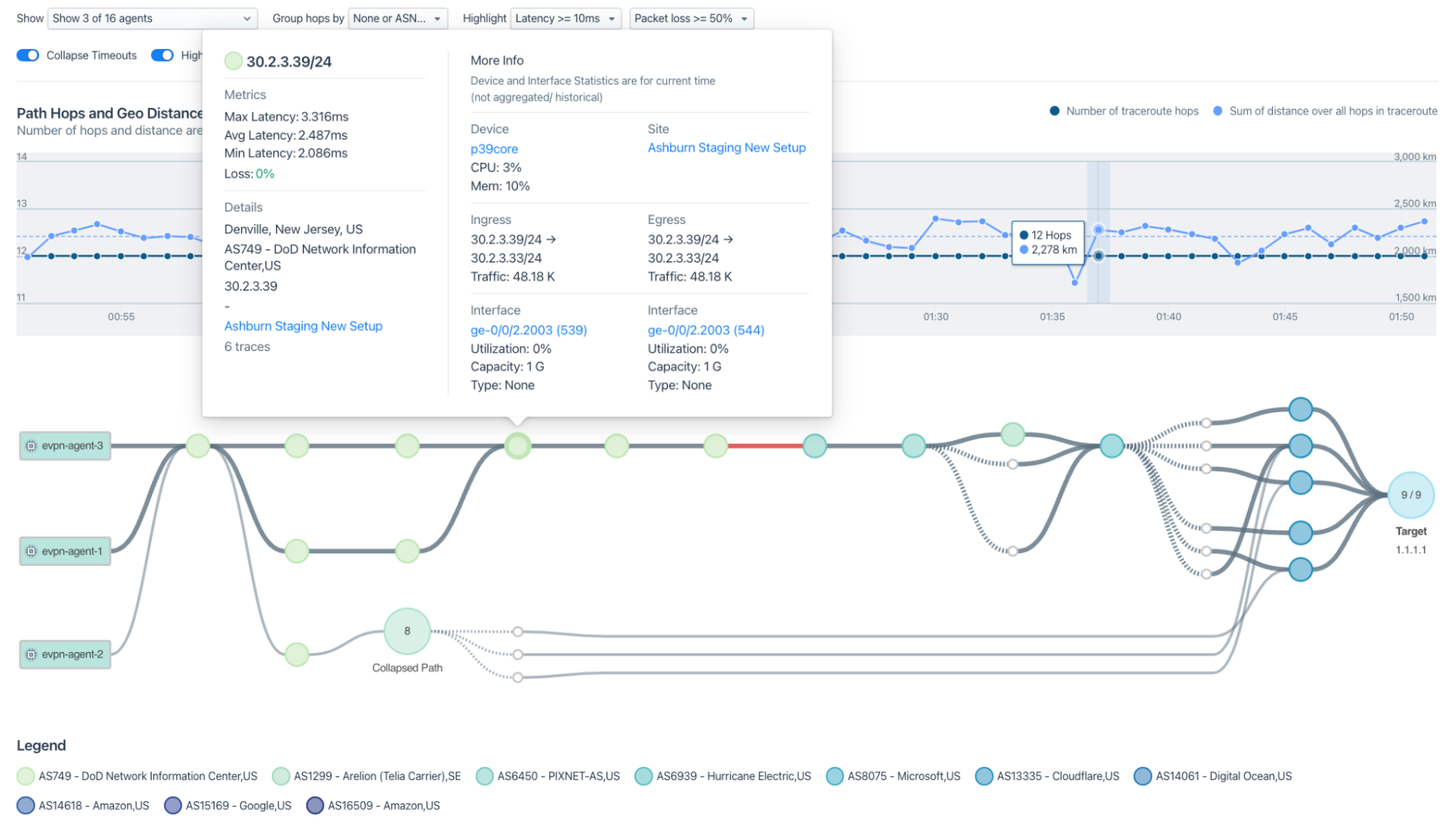Toggle the Highlight switch next to Collapse Timeouts
This screenshot has height=836, width=1456.
pos(162,55)
